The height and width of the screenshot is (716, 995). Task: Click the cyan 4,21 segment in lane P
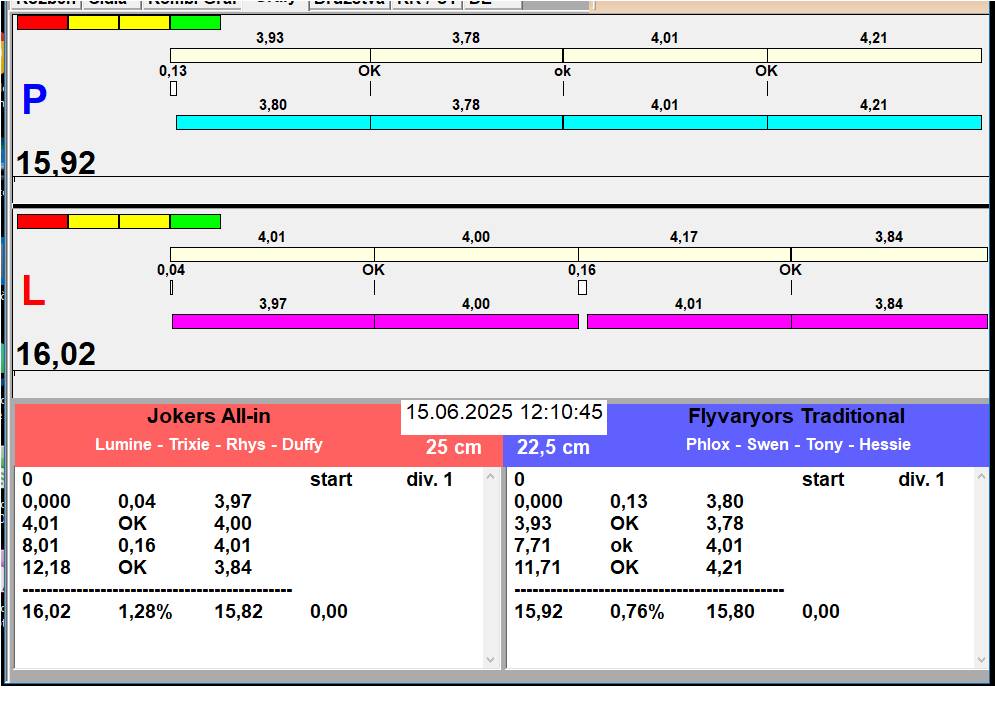click(874, 122)
